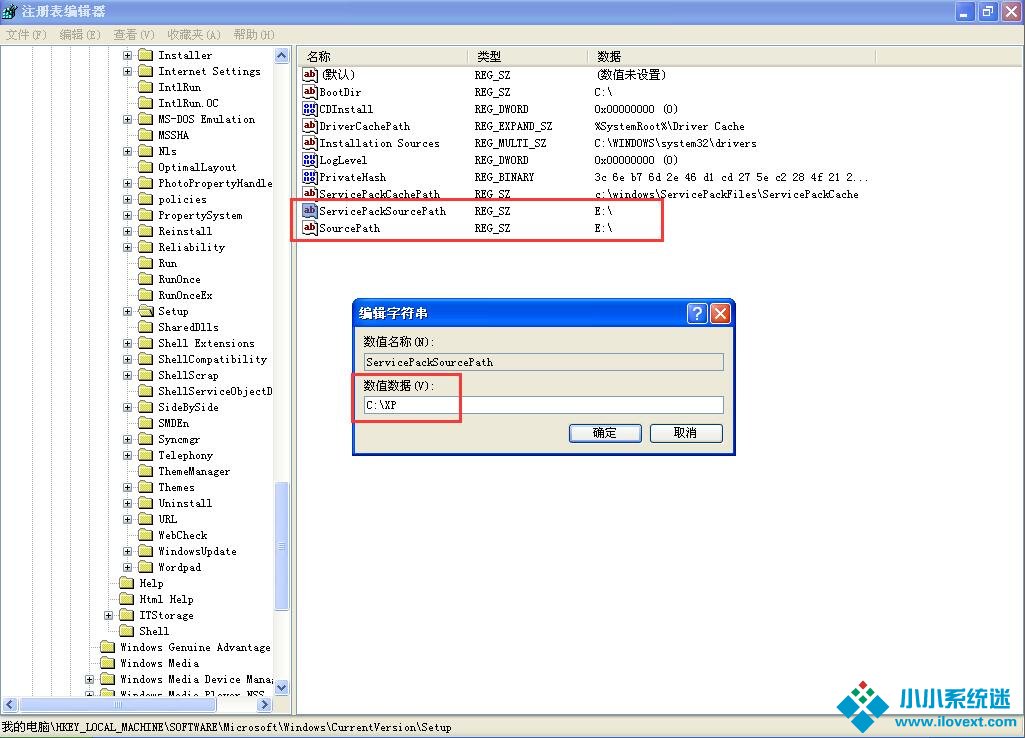Click the tree scroll up arrow

(282, 56)
